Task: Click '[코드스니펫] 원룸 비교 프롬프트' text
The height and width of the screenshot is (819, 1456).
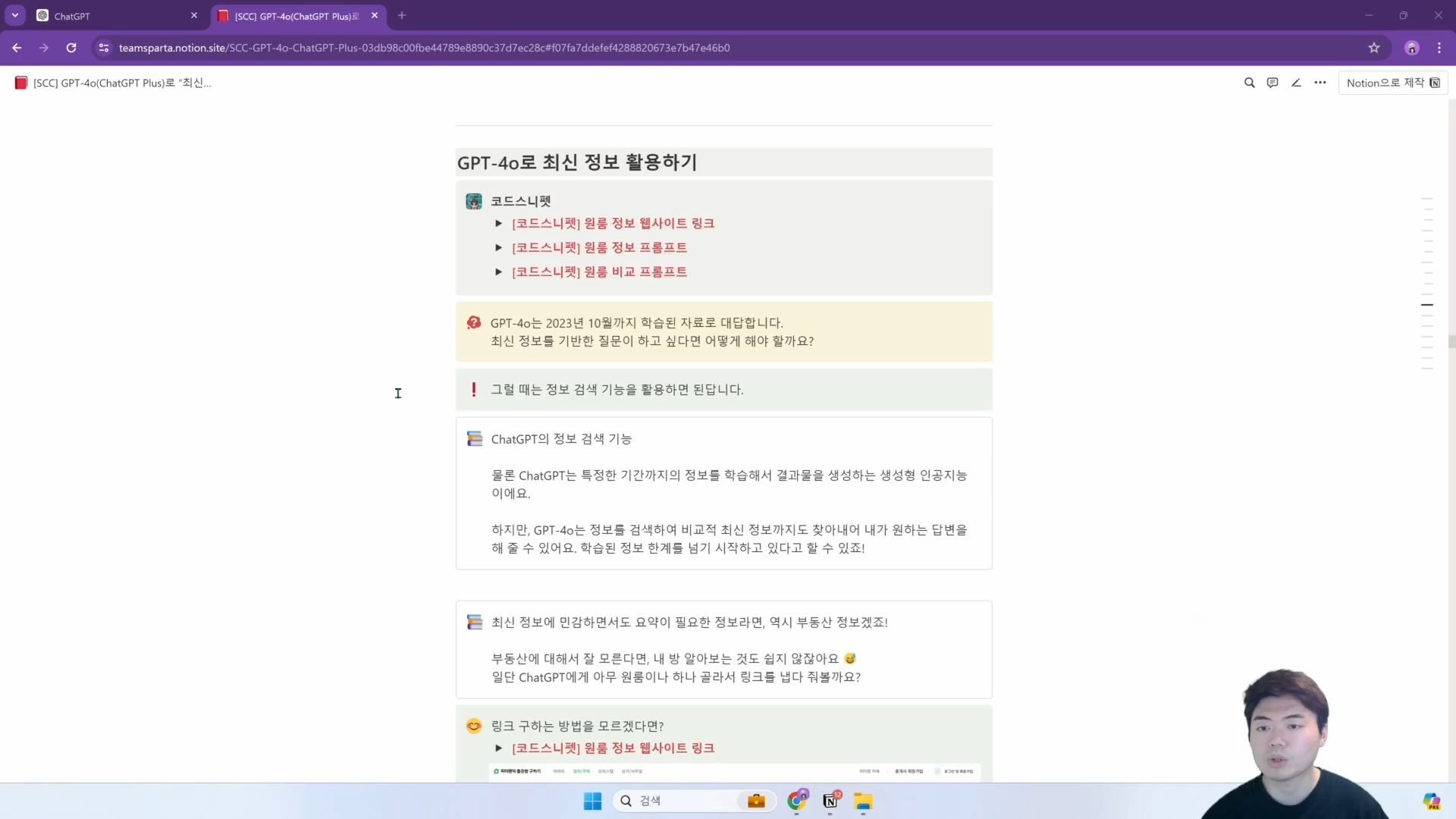Action: (x=599, y=272)
